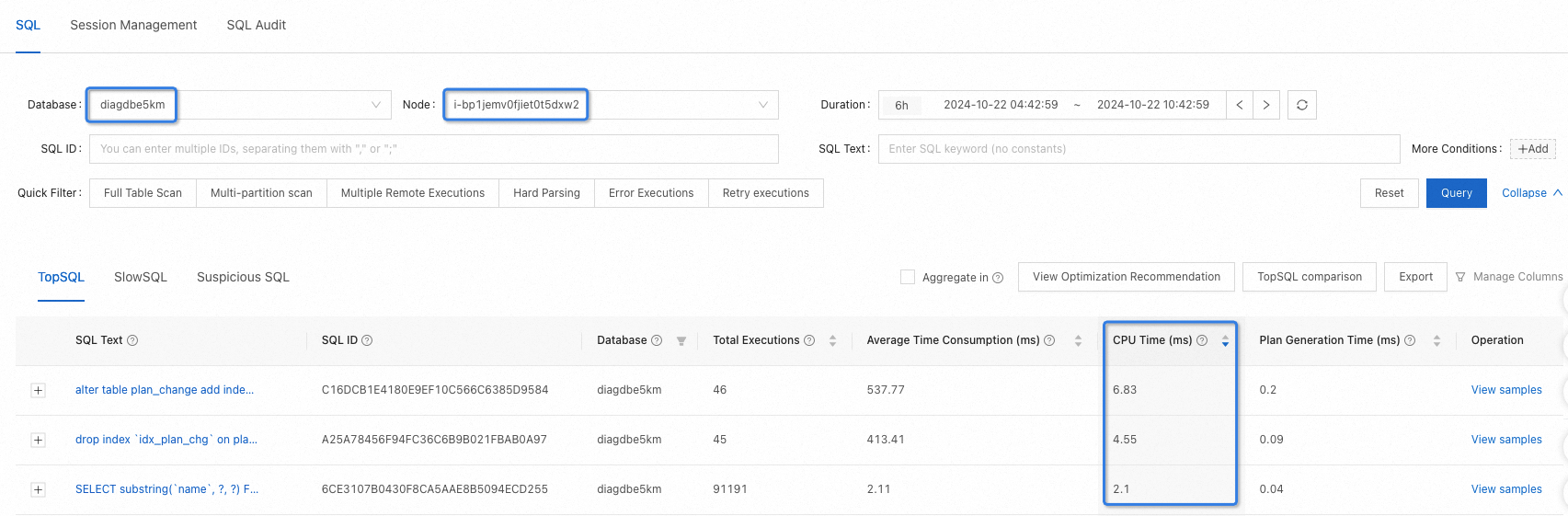Expand the alter table plan_change row
1568x516 pixels.
38,390
